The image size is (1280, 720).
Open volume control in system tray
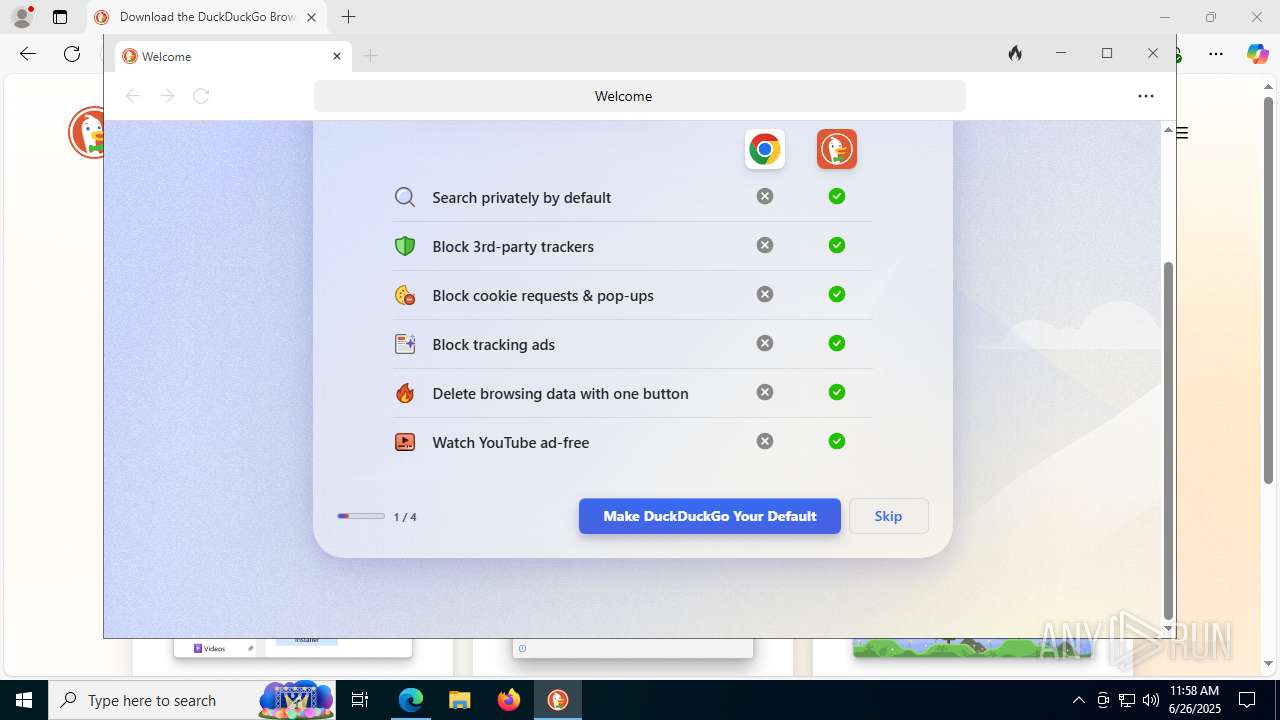pos(1151,700)
